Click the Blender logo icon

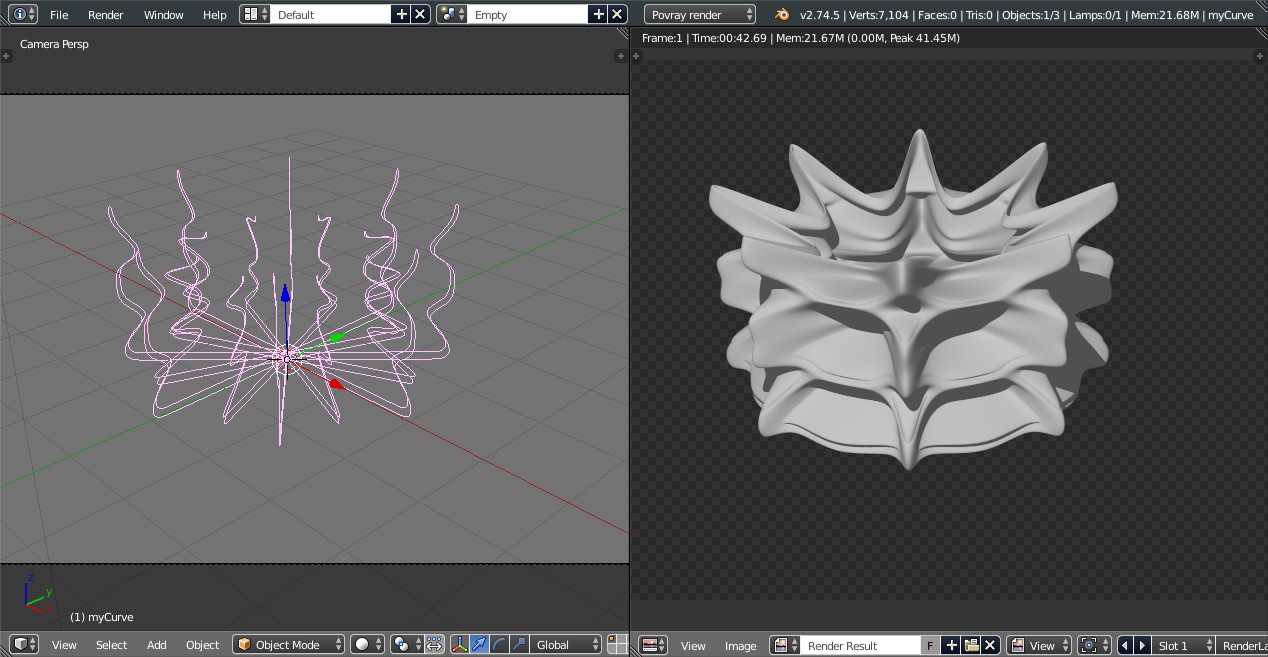pos(782,15)
